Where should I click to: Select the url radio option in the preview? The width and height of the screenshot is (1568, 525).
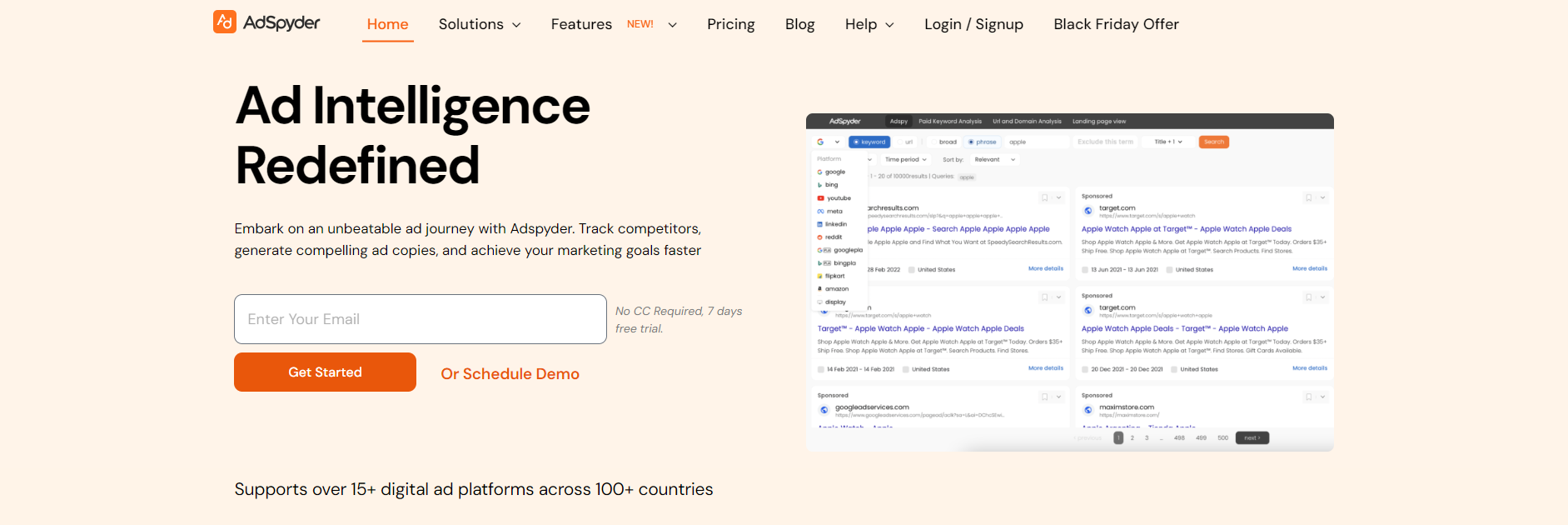coord(905,142)
